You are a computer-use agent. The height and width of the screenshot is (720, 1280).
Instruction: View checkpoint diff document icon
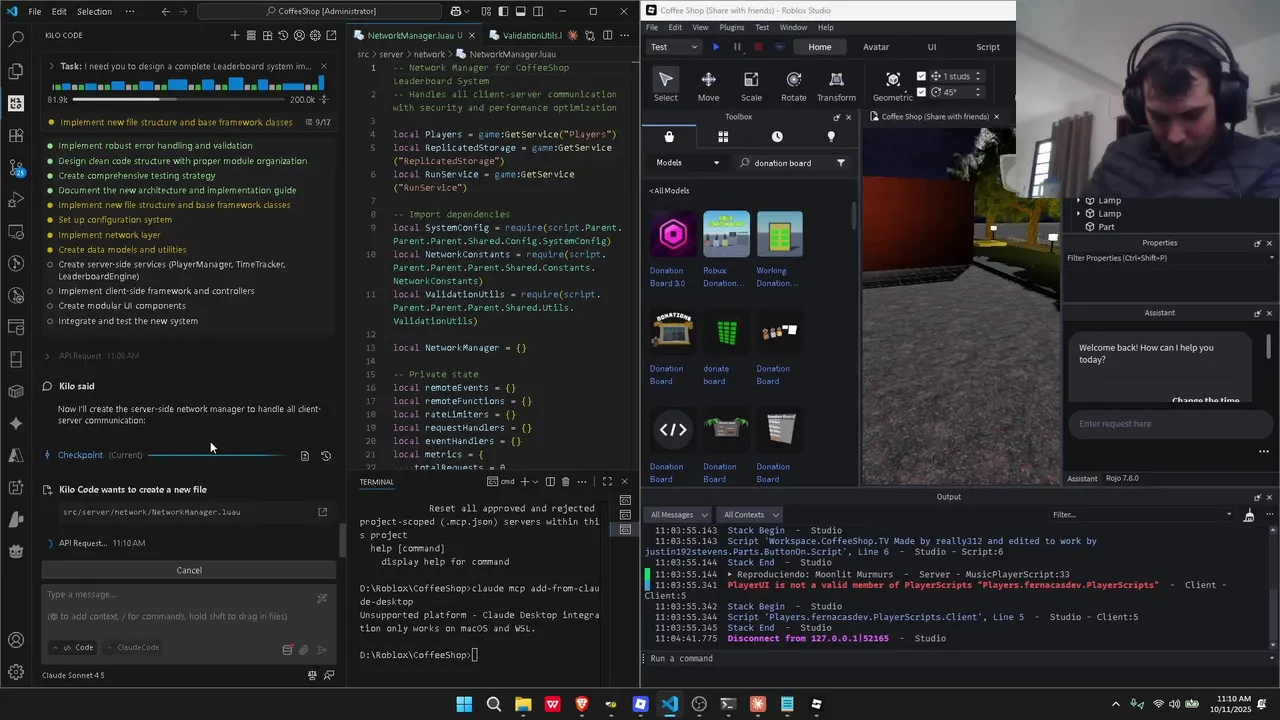(305, 456)
